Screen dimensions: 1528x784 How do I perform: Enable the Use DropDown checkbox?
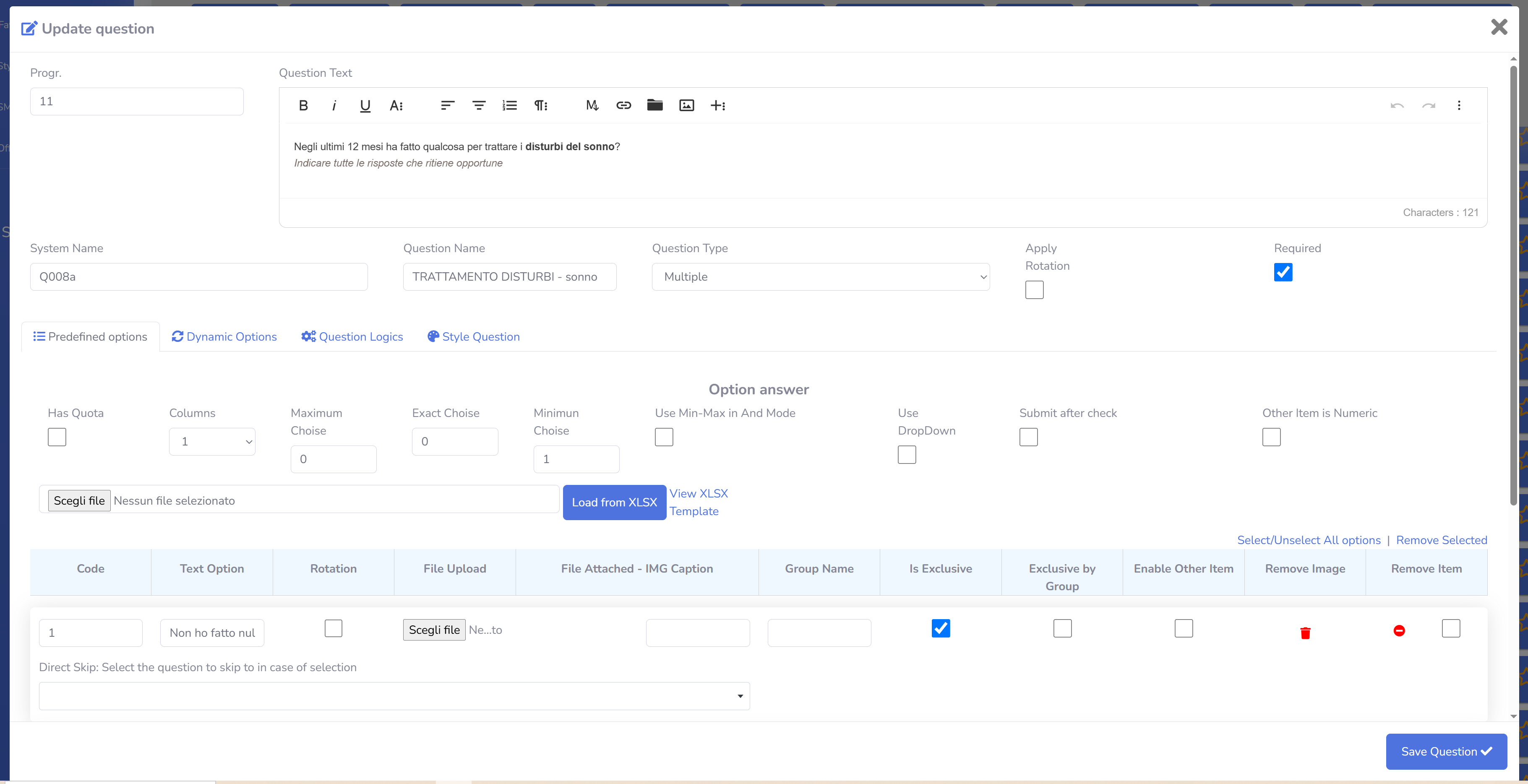pyautogui.click(x=906, y=455)
